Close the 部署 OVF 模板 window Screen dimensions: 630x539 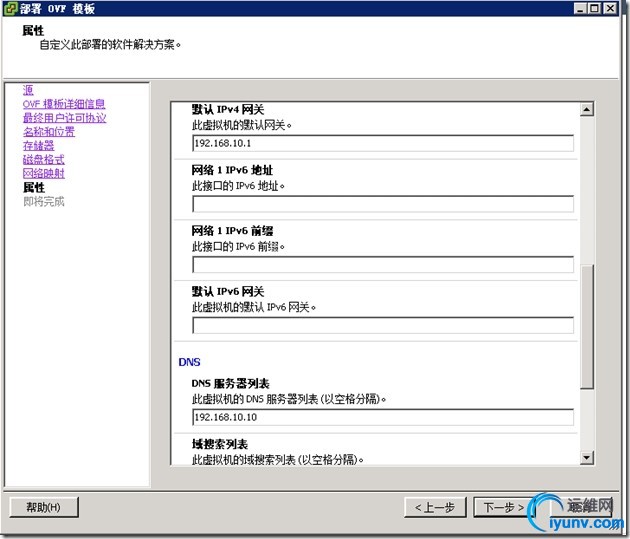[610, 8]
